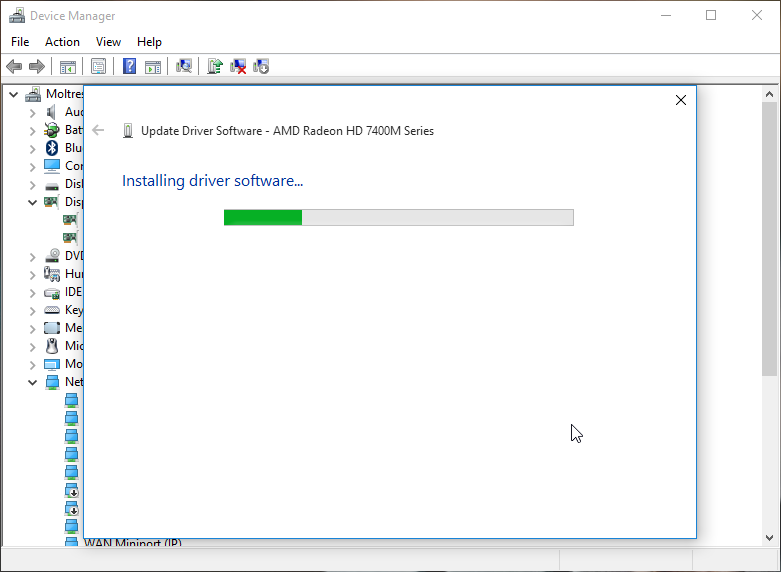Click the Back arrow toolbar icon

14,66
